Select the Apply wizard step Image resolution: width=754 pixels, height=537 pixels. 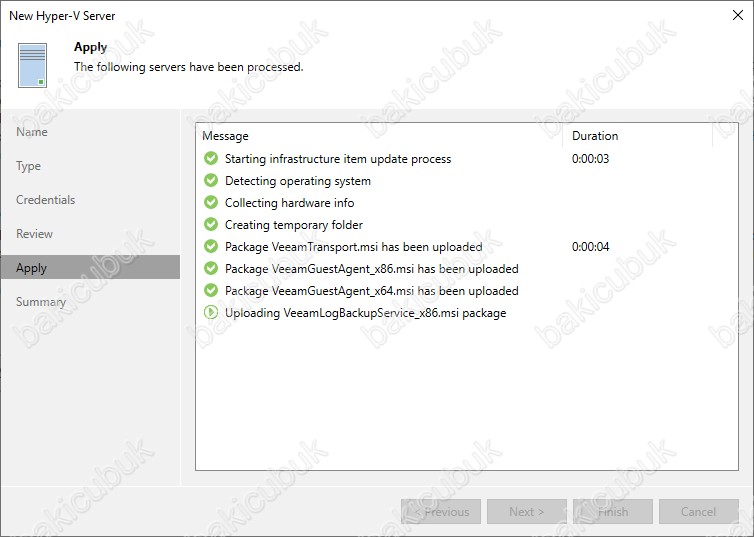tap(90, 267)
